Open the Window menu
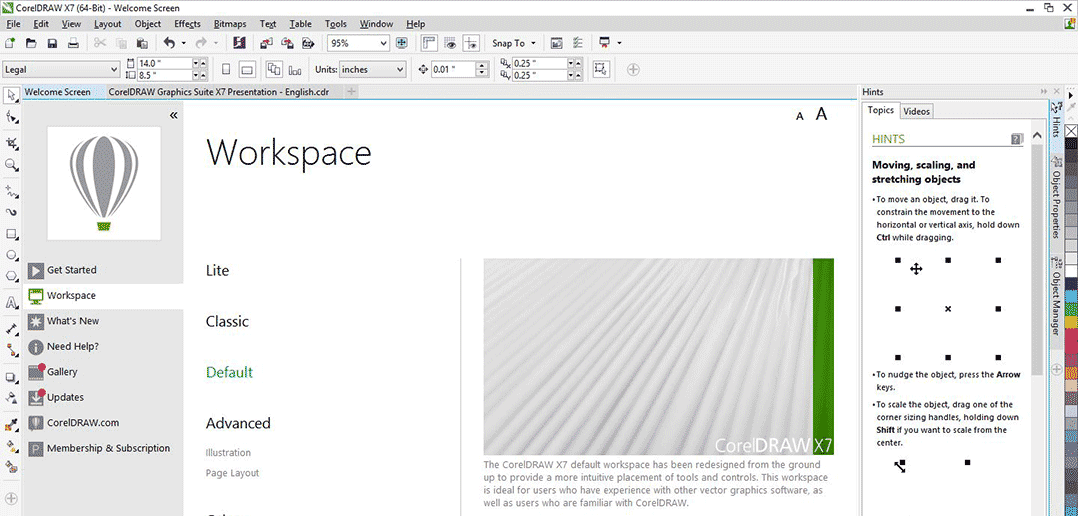This screenshot has width=1078, height=516. 376,23
